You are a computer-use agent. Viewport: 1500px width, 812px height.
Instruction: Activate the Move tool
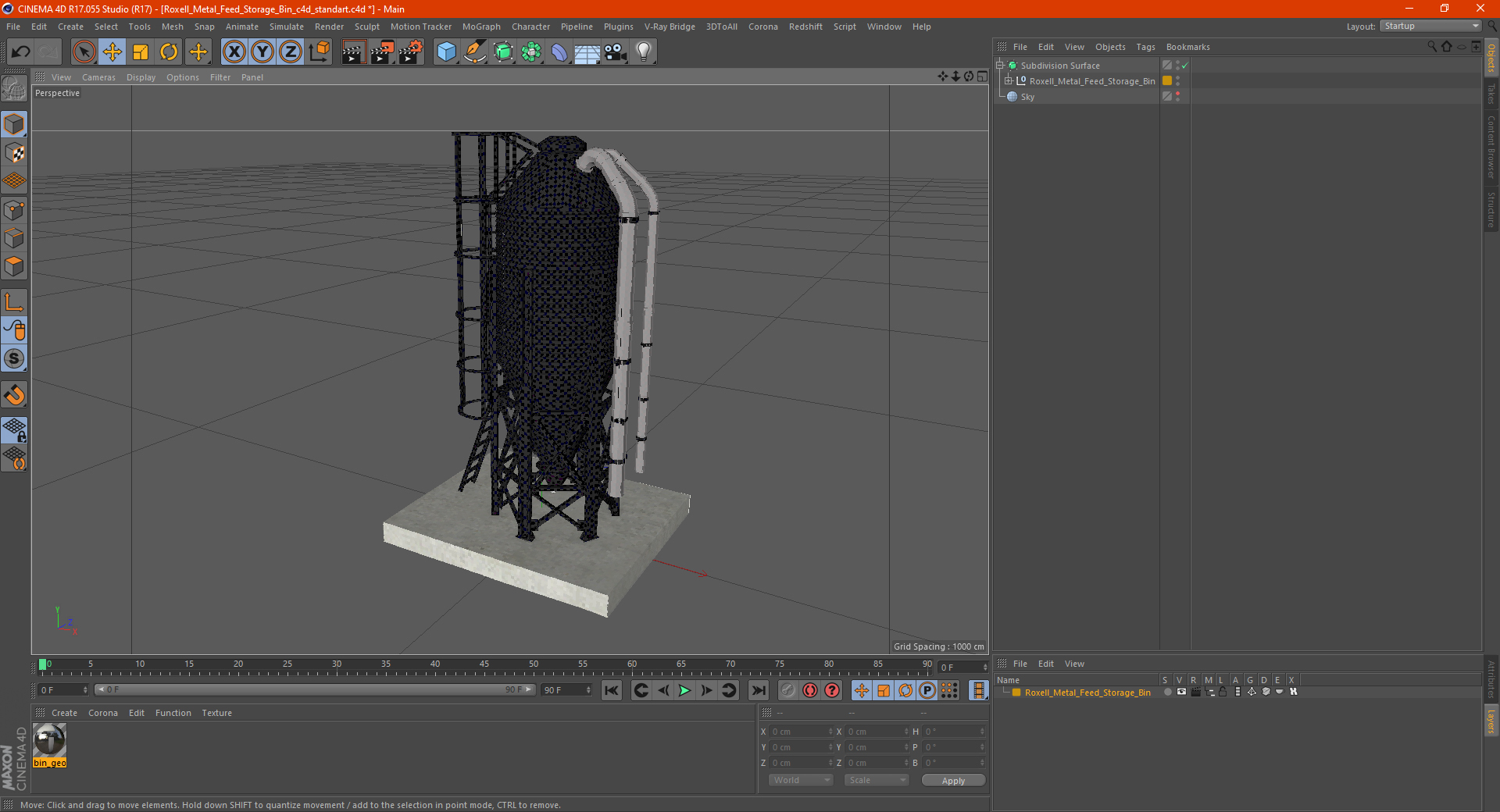point(112,52)
